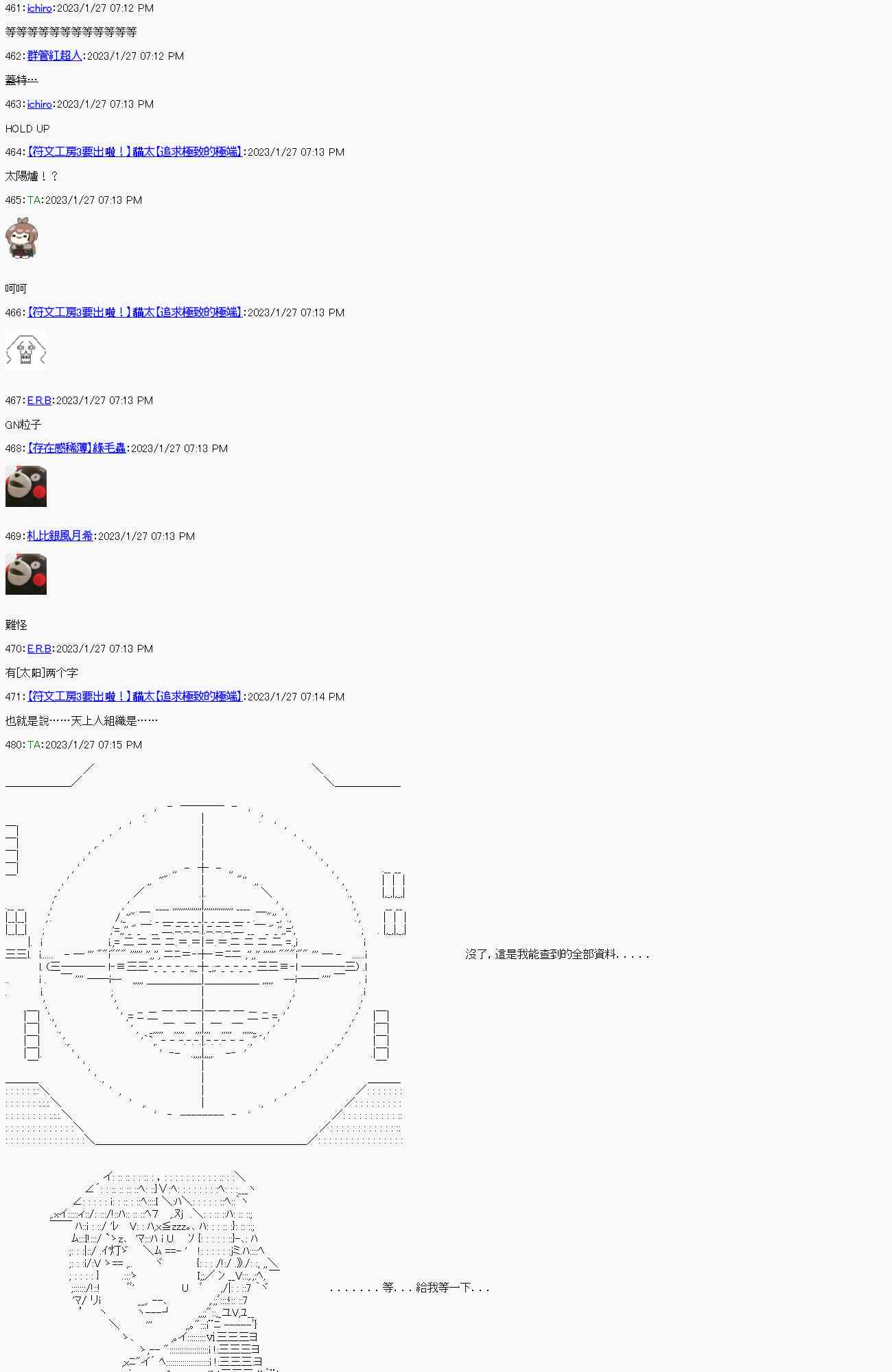
Task: Click TA author name in post 480
Action: tap(34, 745)
